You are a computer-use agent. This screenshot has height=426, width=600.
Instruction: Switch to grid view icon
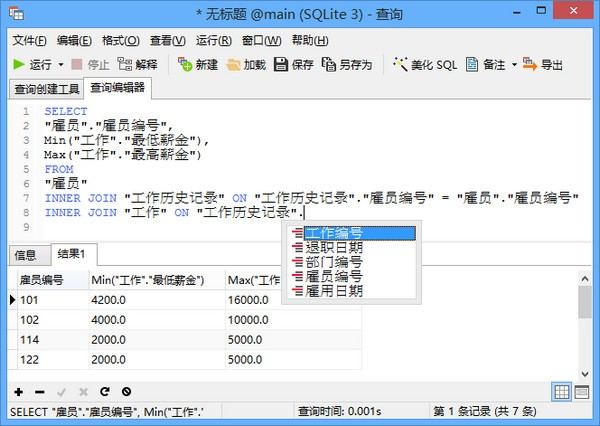(x=563, y=390)
